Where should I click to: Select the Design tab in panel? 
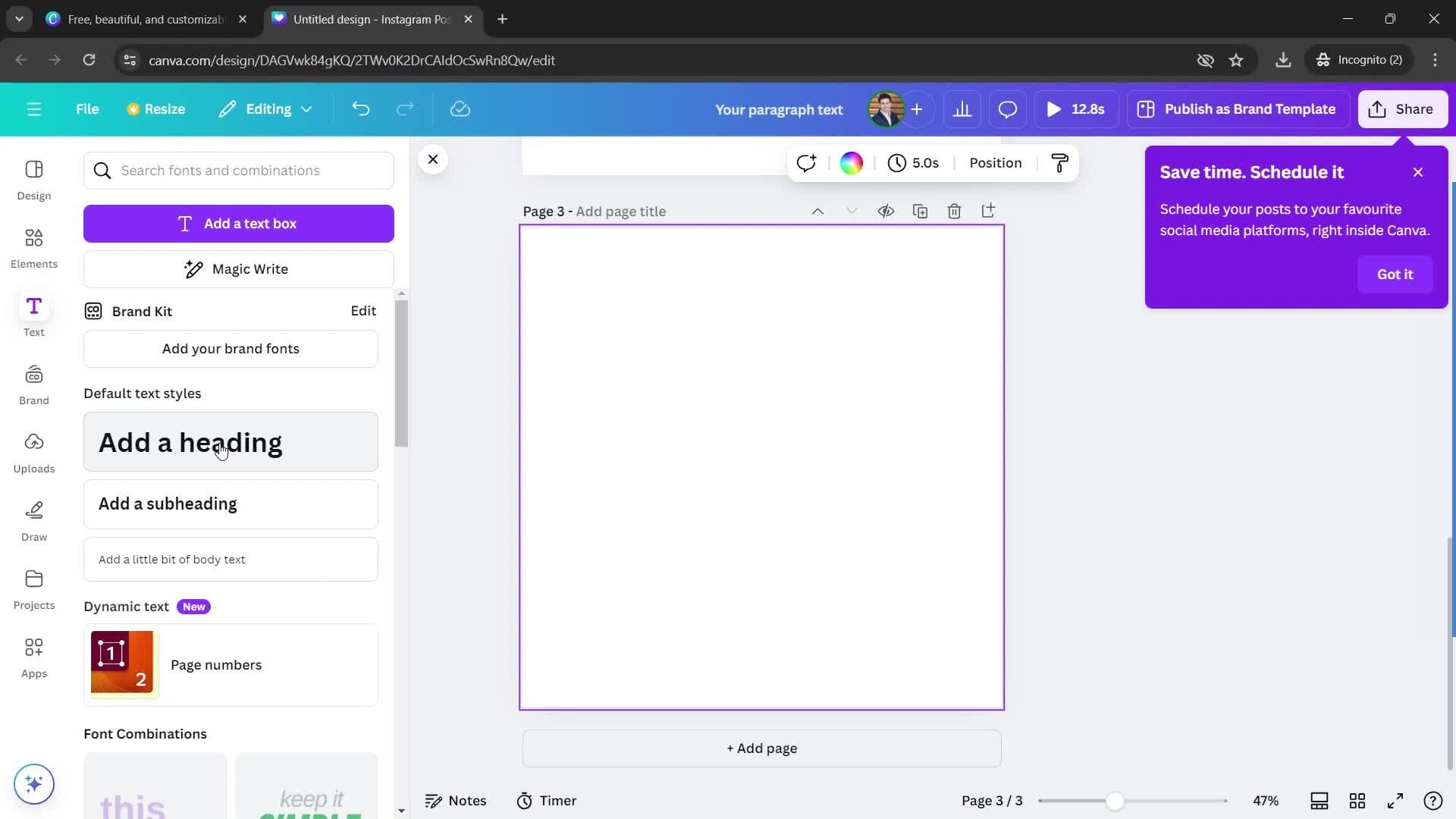(34, 180)
